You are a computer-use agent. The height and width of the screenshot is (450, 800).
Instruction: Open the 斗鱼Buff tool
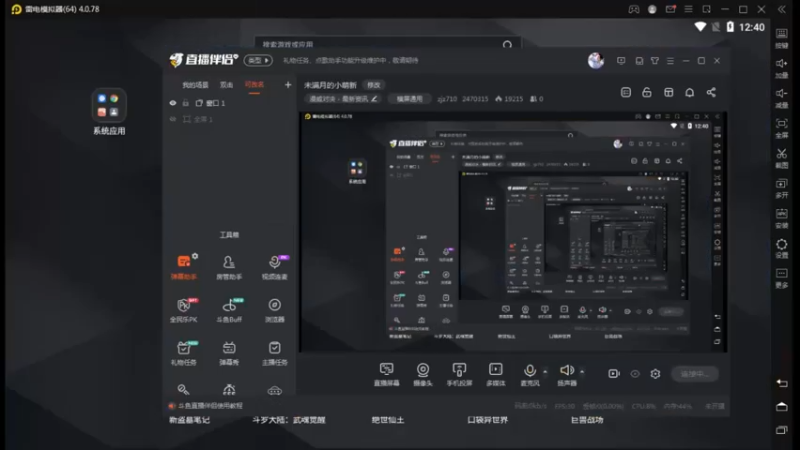tap(229, 310)
